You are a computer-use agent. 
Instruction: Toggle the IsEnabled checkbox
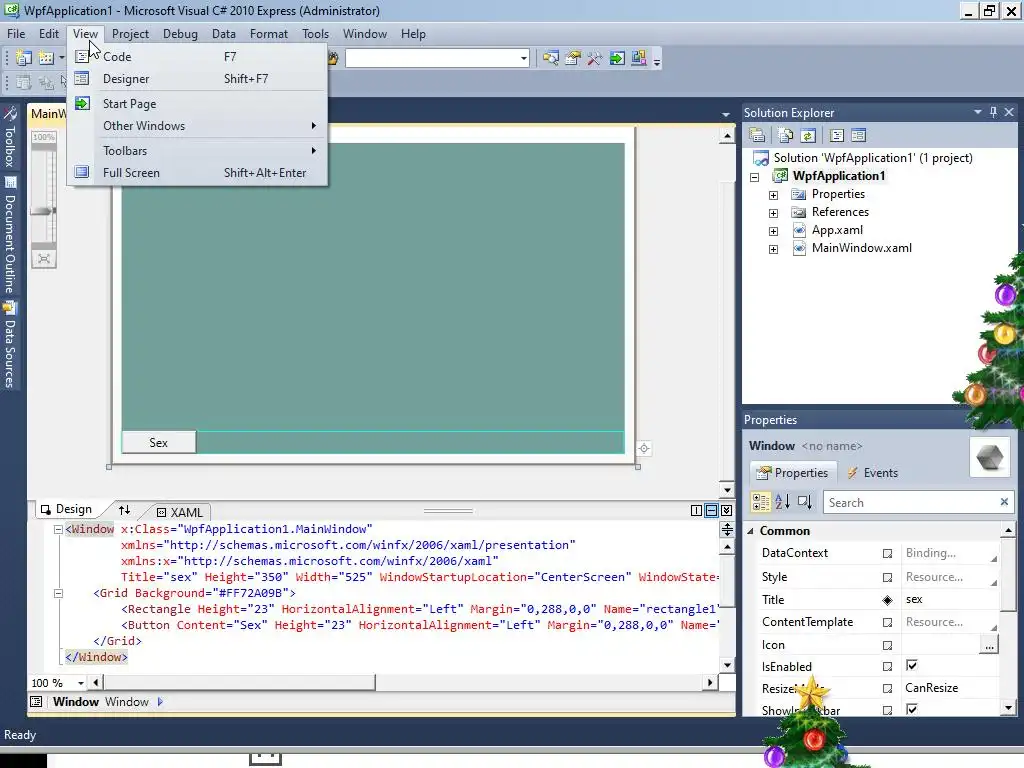tap(912, 665)
